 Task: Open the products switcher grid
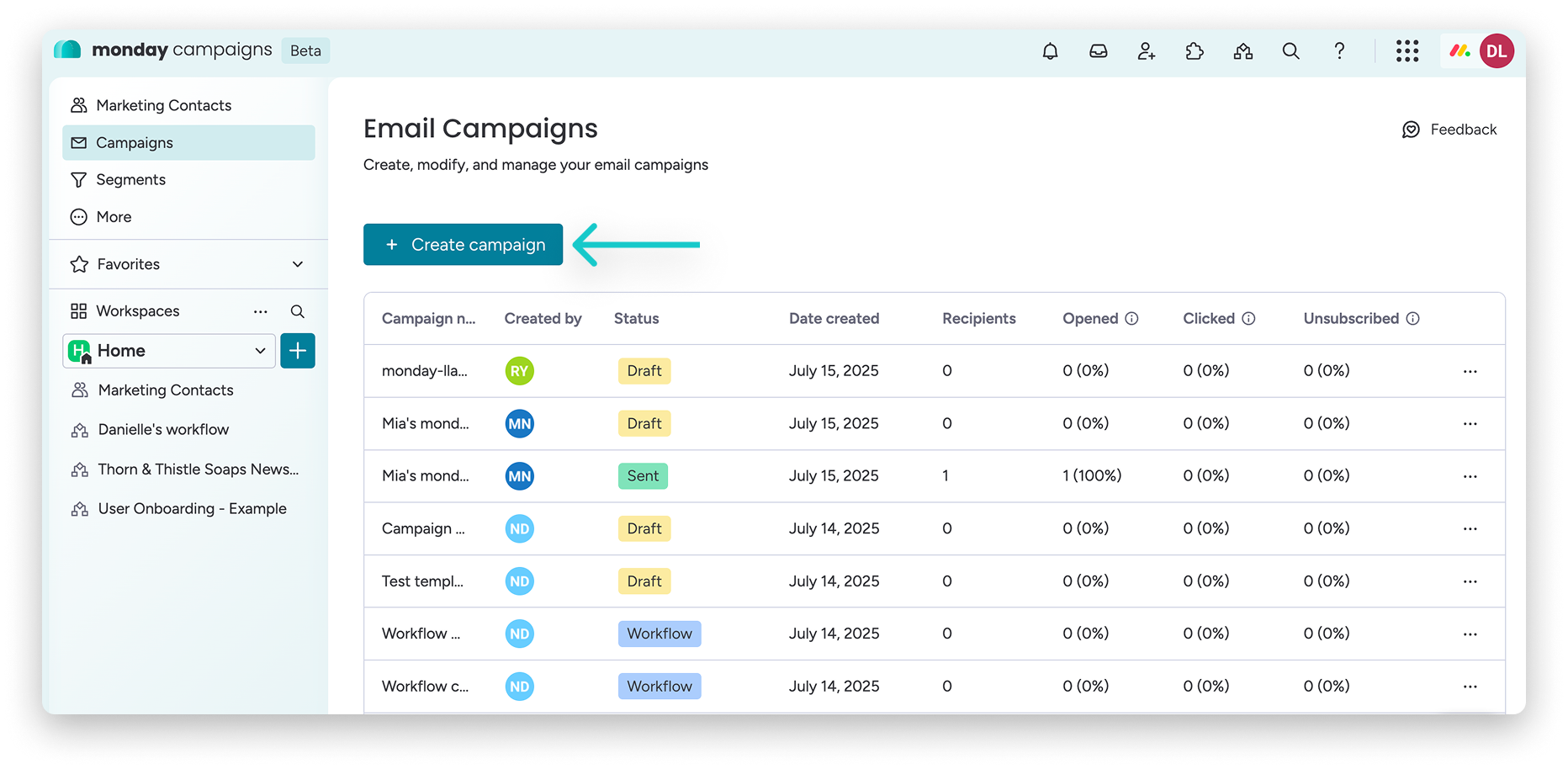pyautogui.click(x=1407, y=51)
